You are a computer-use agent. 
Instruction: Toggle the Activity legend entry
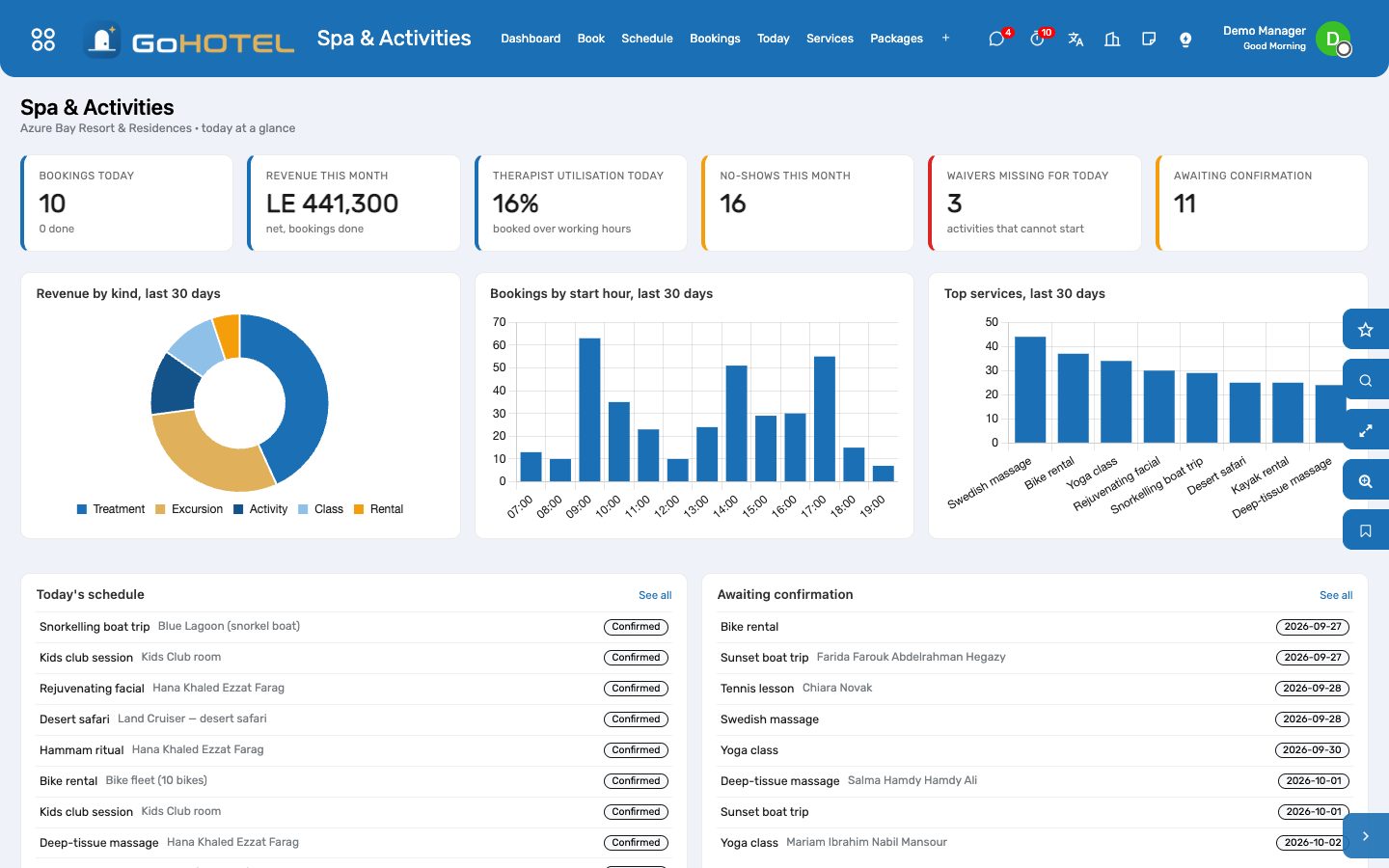click(x=260, y=509)
